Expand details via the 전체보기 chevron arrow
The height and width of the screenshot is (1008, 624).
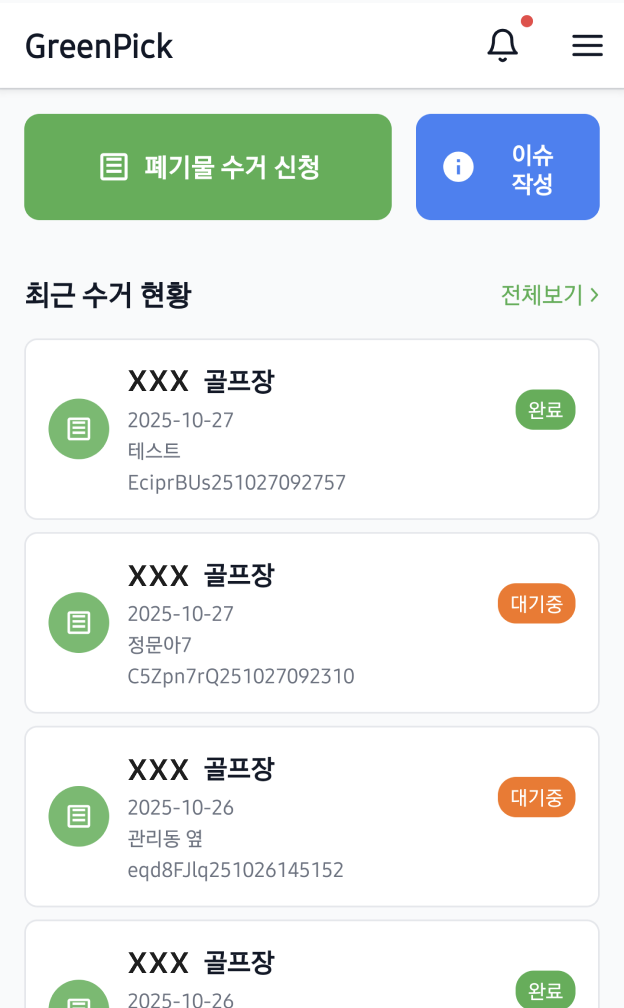[595, 295]
